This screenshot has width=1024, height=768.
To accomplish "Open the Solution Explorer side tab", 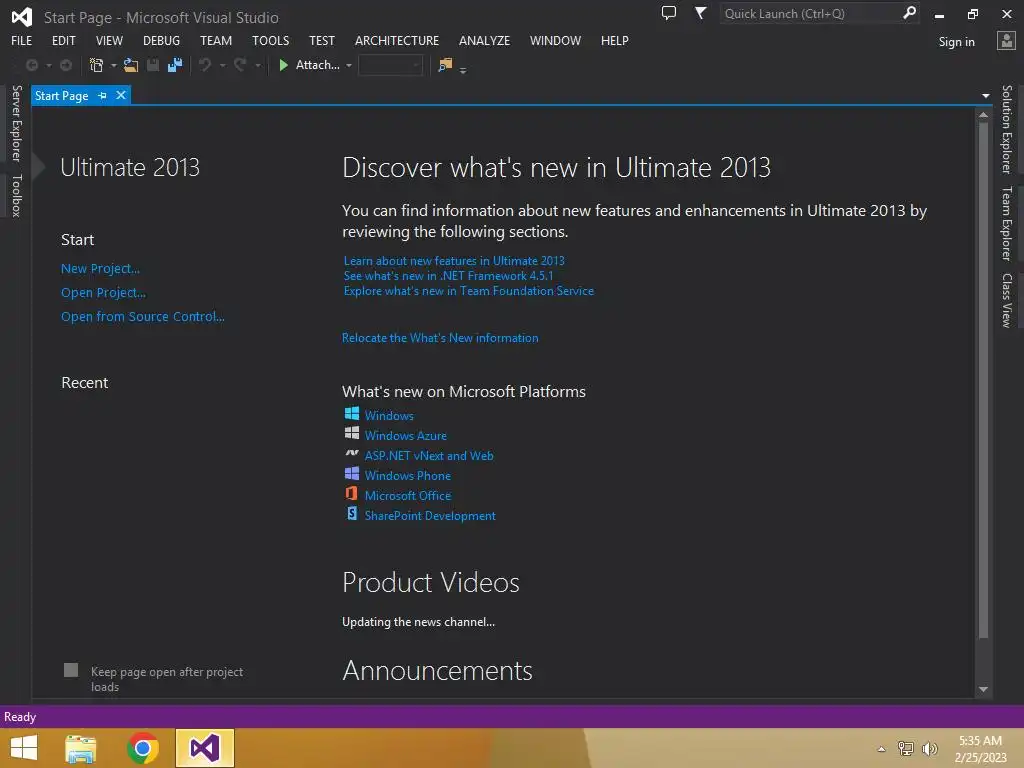I will (x=1006, y=129).
